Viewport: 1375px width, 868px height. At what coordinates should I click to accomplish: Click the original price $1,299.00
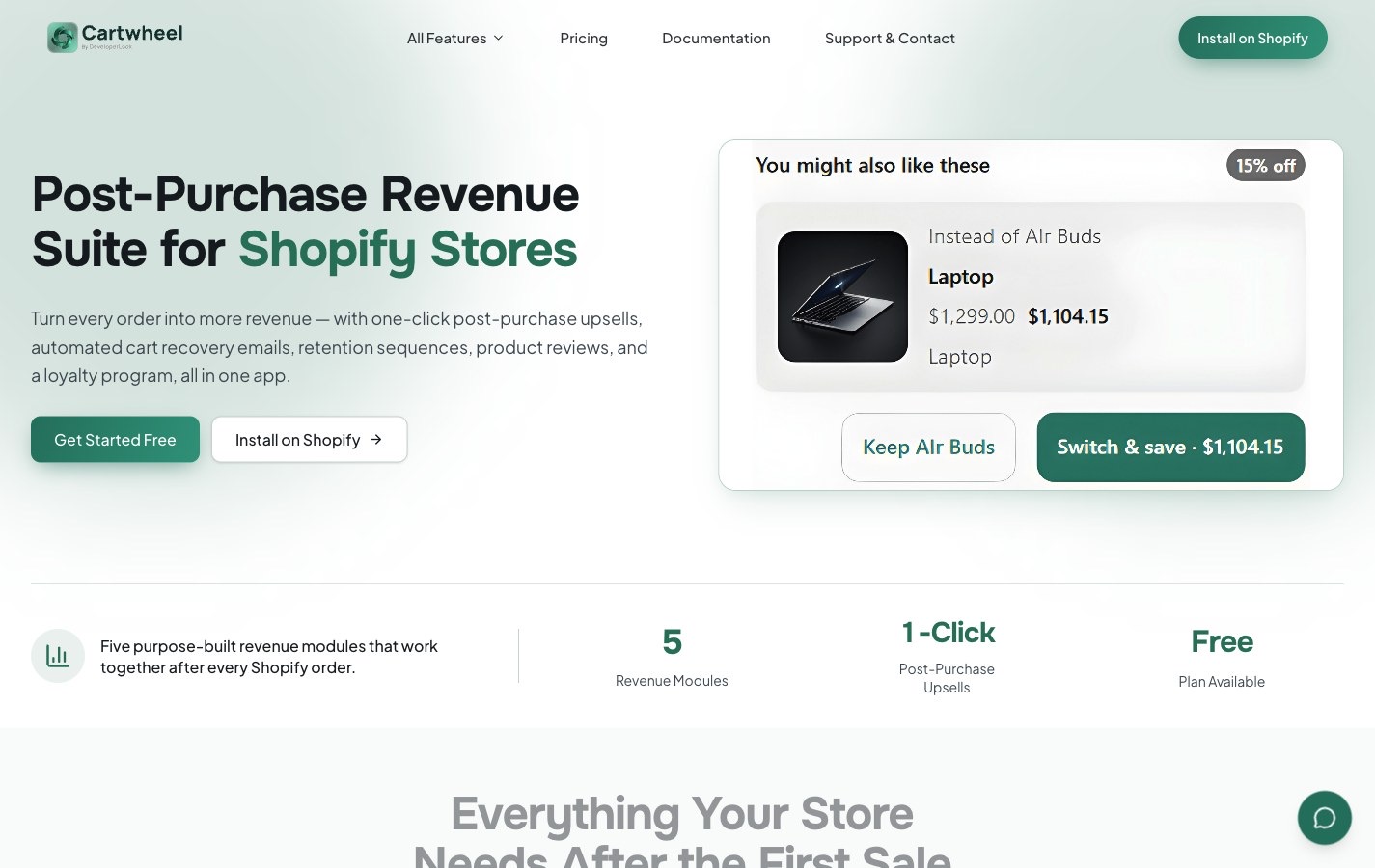coord(972,316)
